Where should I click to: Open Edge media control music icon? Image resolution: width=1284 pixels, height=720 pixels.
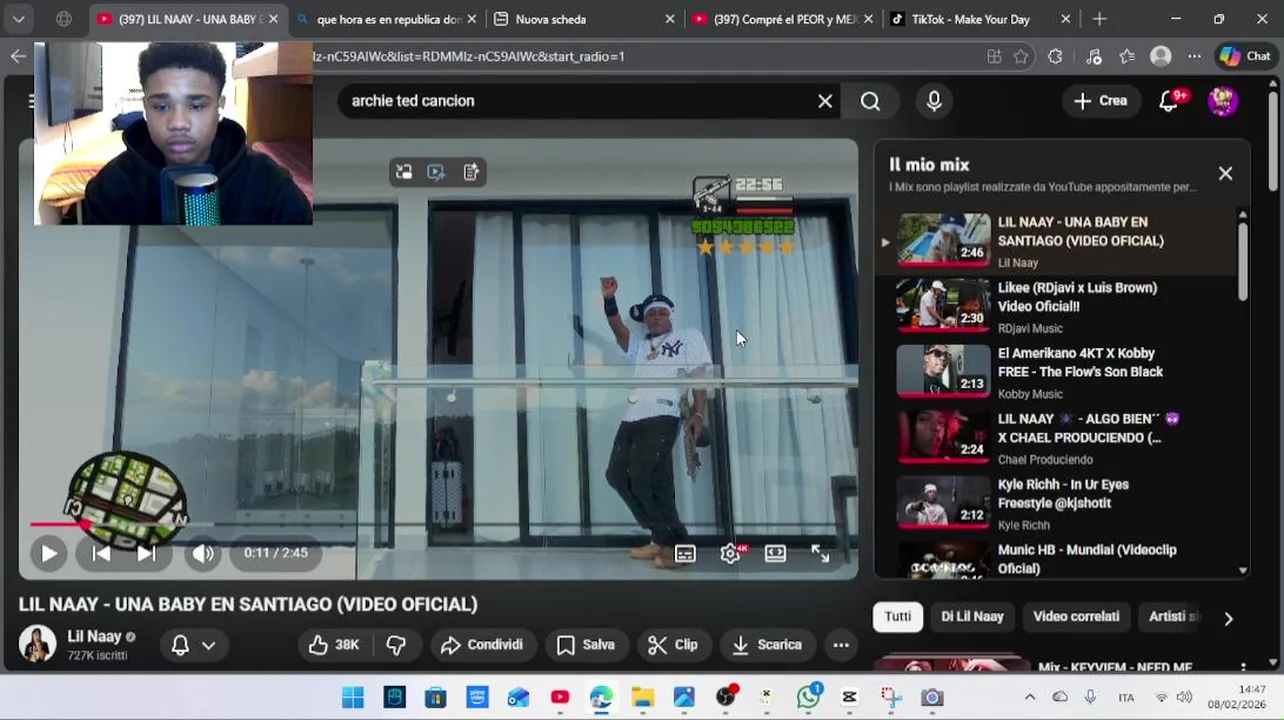click(x=1093, y=56)
